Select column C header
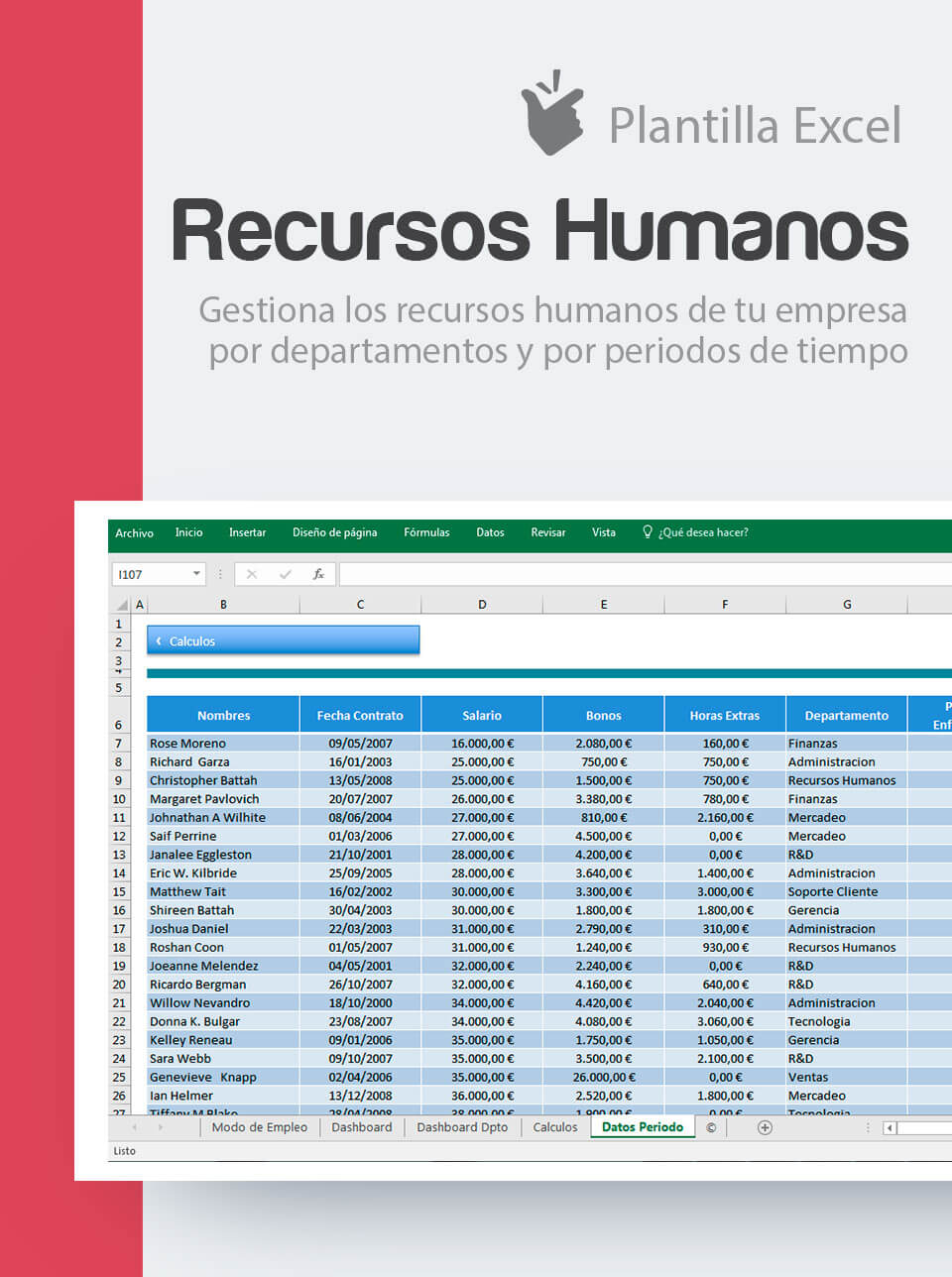 coord(360,605)
